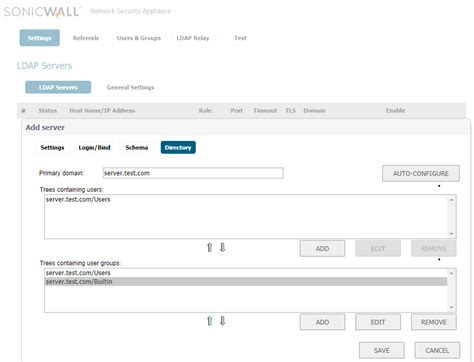Remove the selected user groups tree
474x362 pixels.
coord(434,322)
